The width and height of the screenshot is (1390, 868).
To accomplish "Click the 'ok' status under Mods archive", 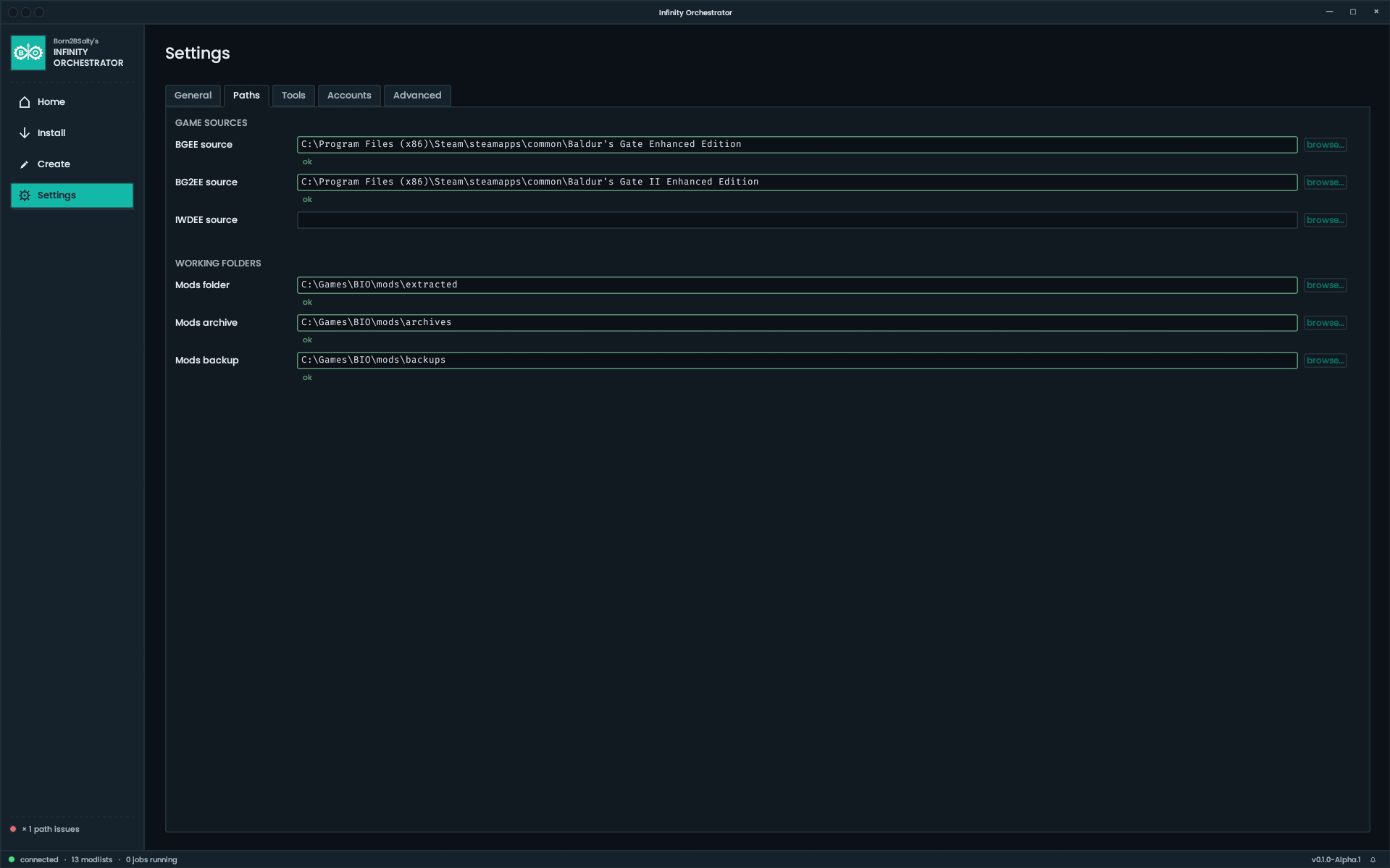I will coord(307,340).
